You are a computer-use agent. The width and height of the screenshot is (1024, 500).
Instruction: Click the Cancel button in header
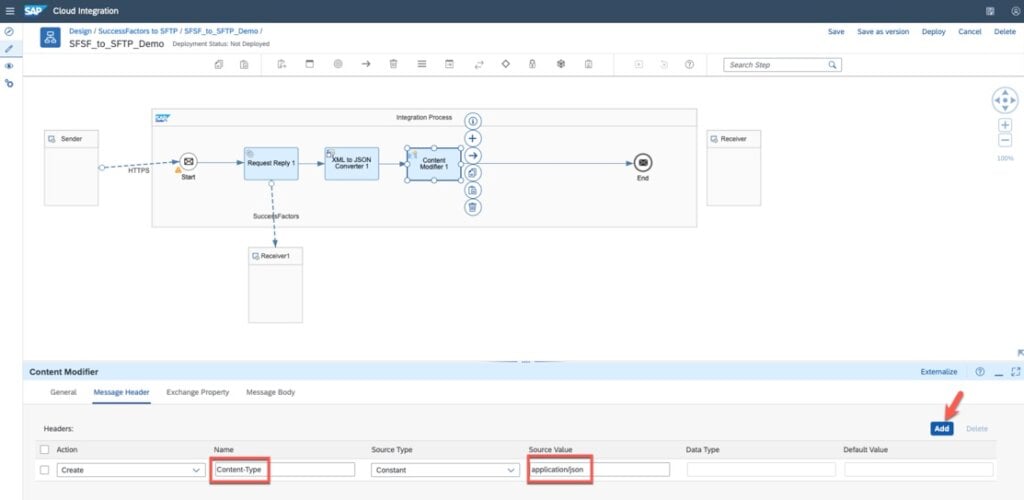[x=970, y=31]
